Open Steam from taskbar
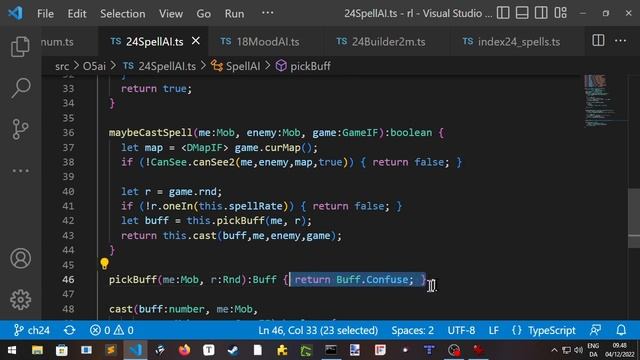Viewport: 640px width, 360px height. [x=233, y=350]
